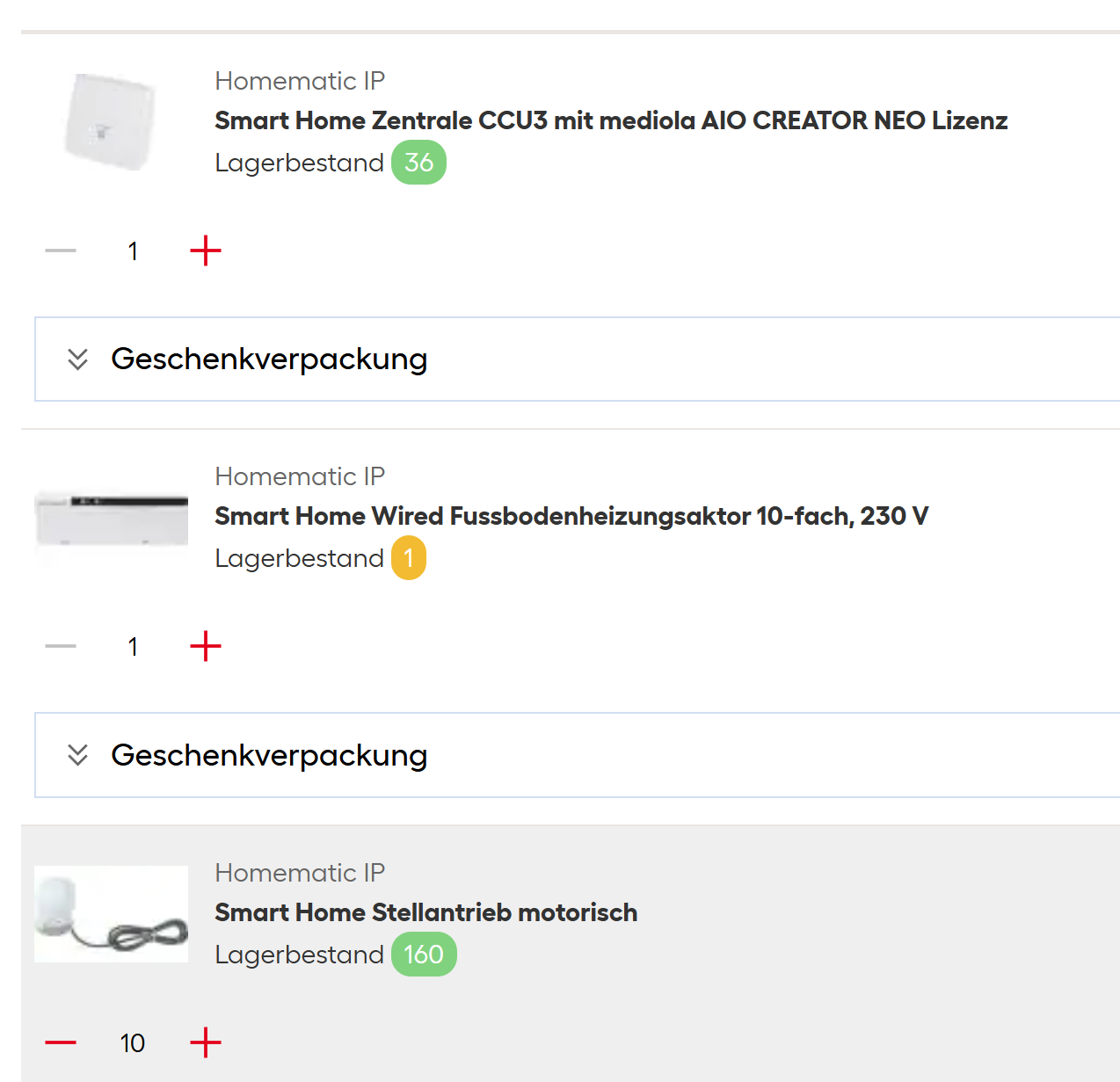Open Geschenkverpackung label for CCU3 Zentrale
This screenshot has height=1082, width=1120.
point(269,359)
